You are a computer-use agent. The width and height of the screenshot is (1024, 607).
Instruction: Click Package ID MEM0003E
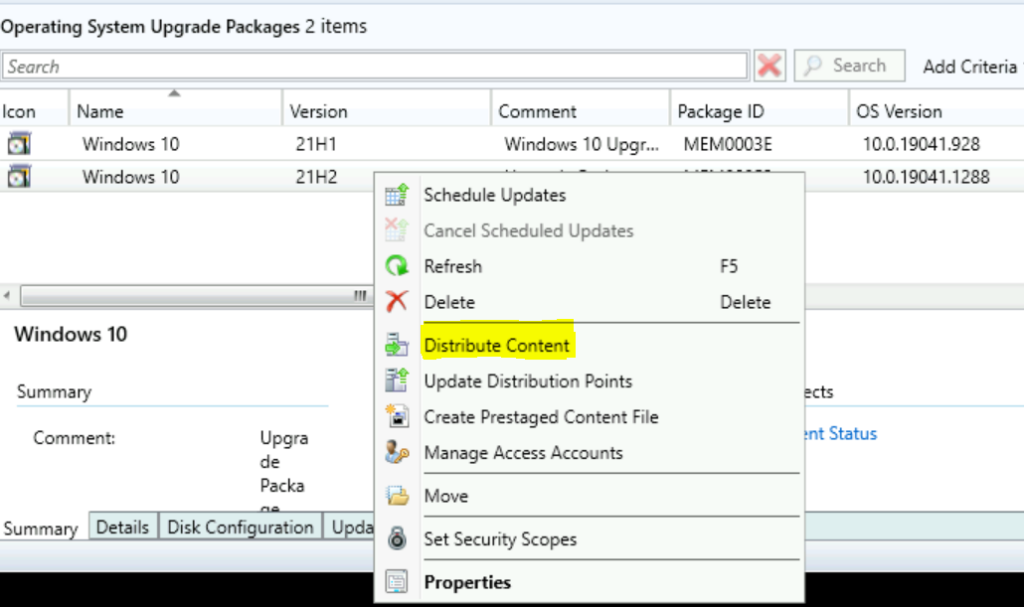pos(728,144)
